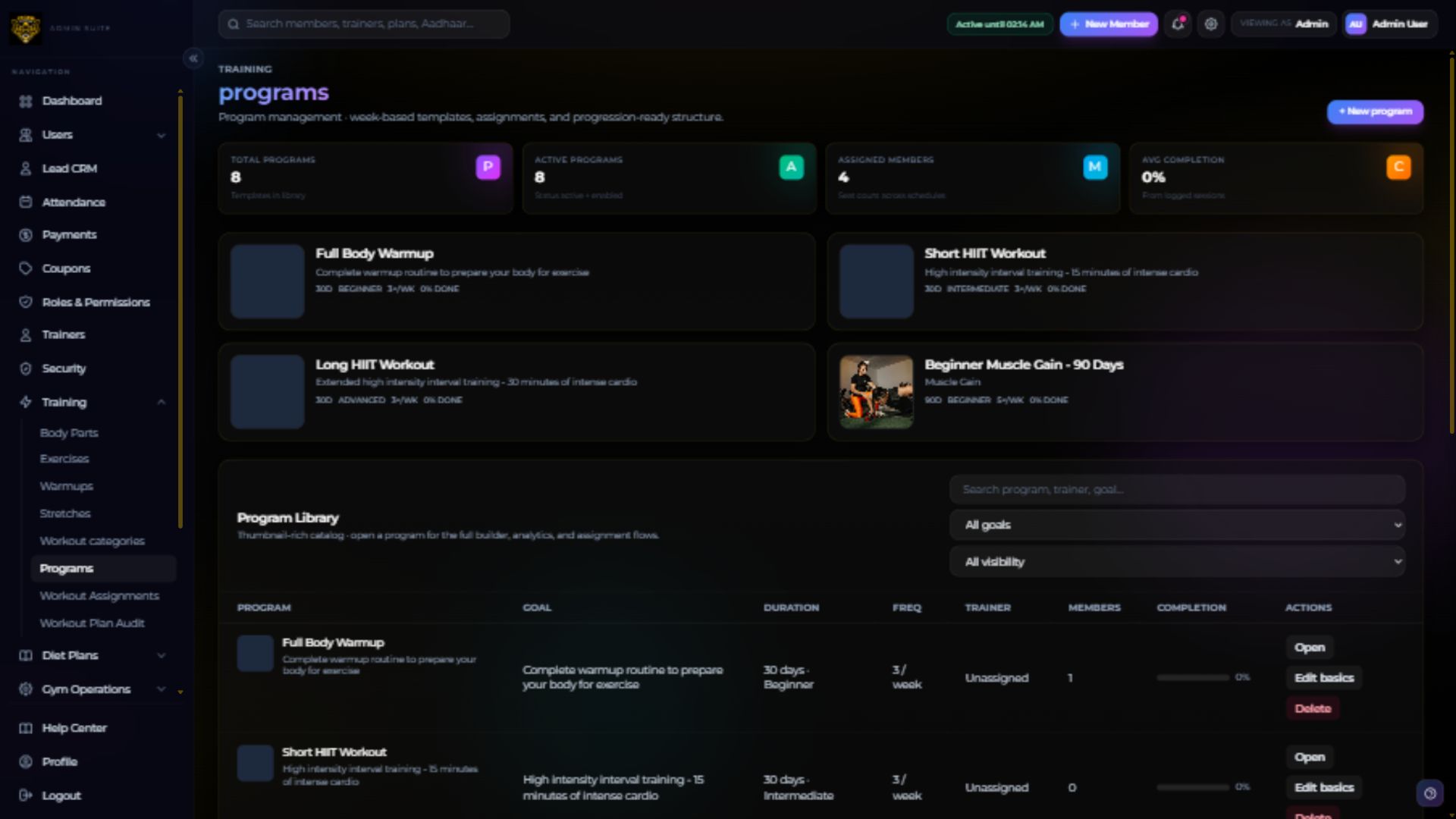The width and height of the screenshot is (1456, 819).
Task: Click the Coupons tag icon
Action: point(26,268)
